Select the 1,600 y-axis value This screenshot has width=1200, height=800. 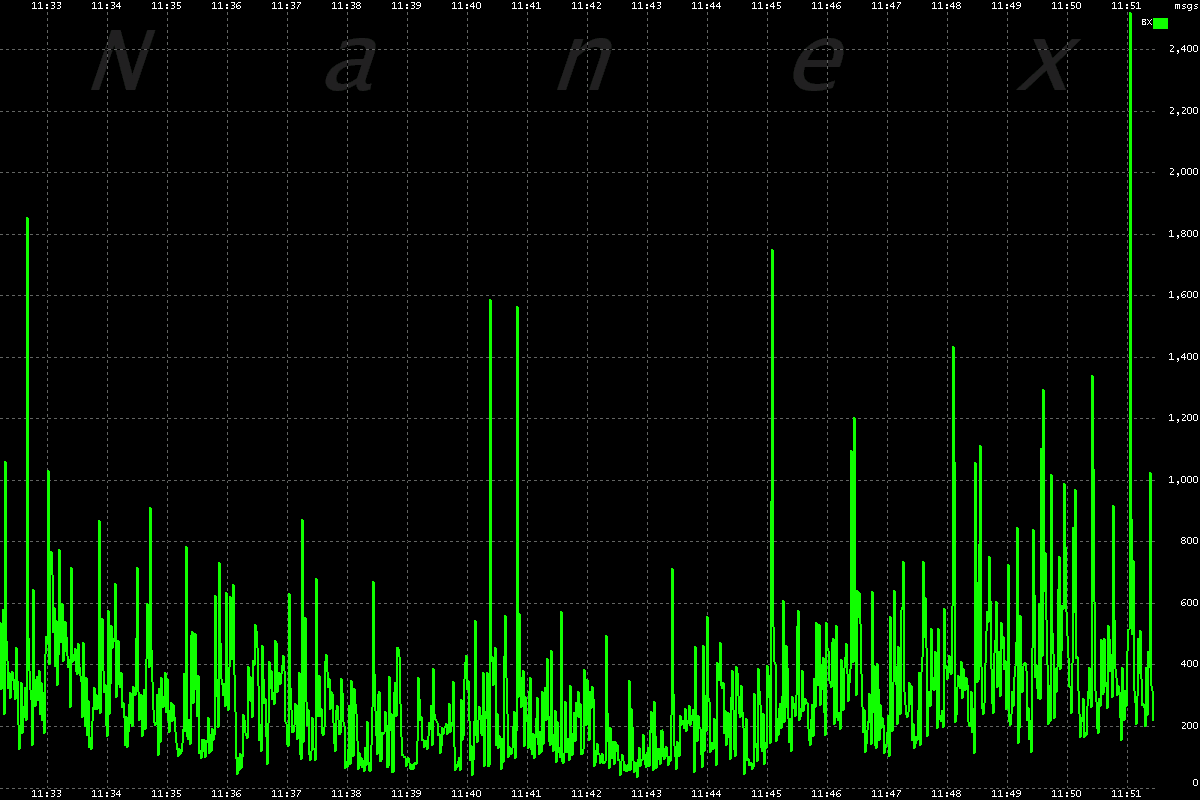click(1183, 295)
